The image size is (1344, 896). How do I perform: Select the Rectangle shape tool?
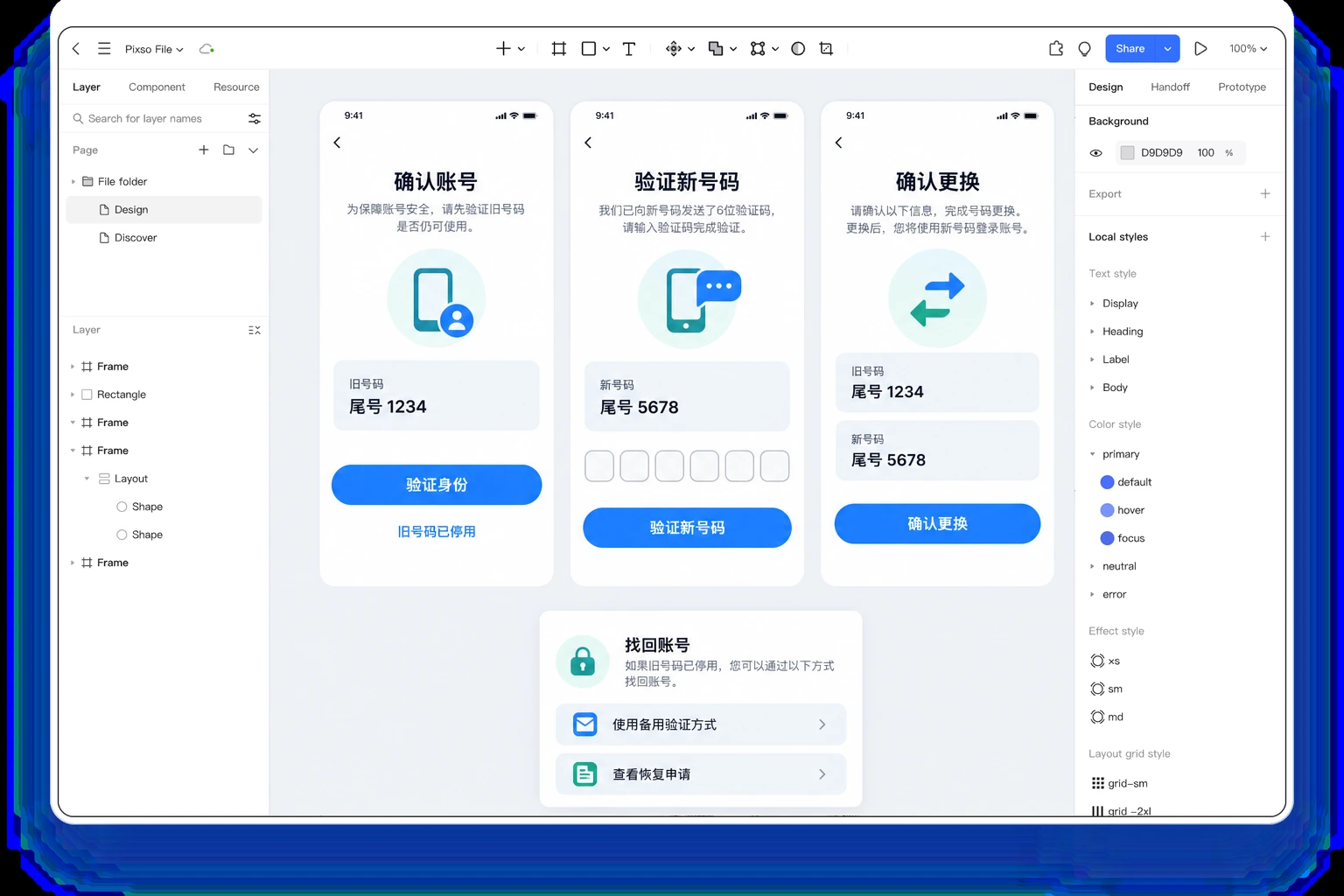pos(589,49)
